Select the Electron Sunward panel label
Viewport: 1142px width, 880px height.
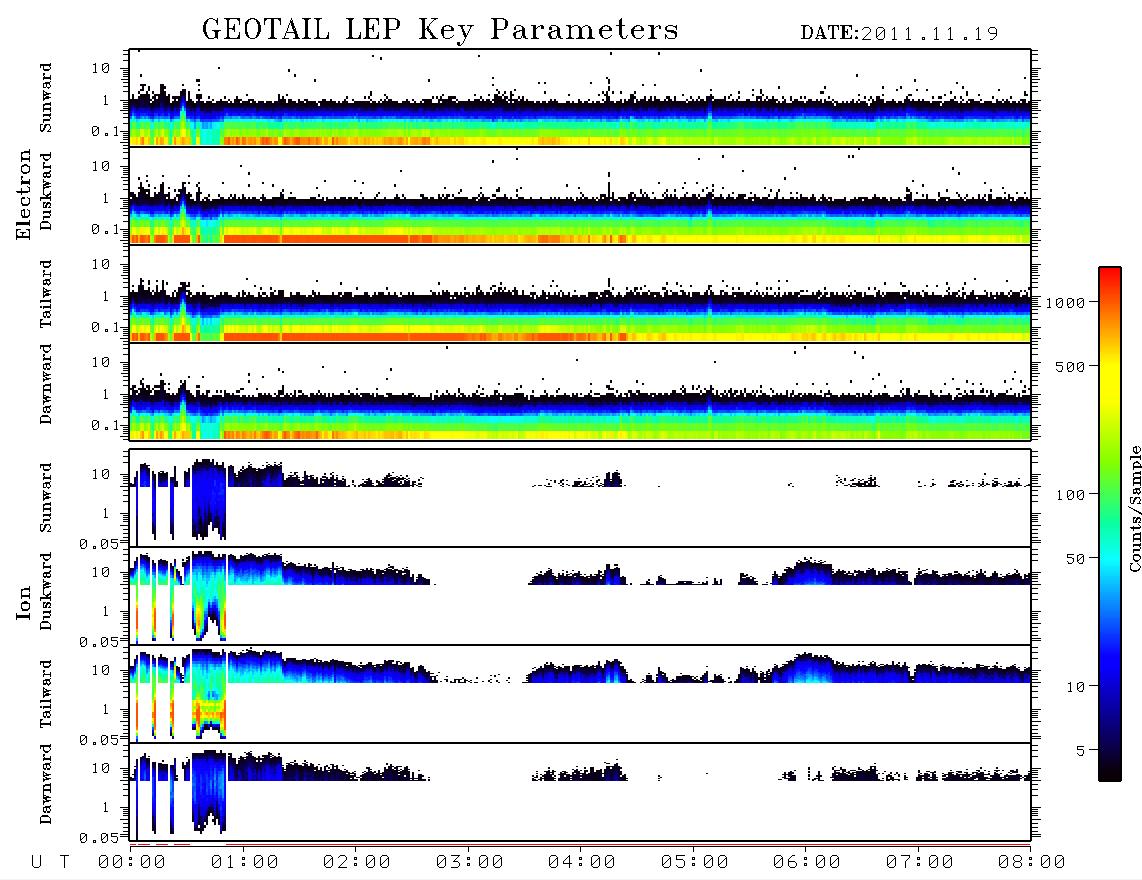46,98
